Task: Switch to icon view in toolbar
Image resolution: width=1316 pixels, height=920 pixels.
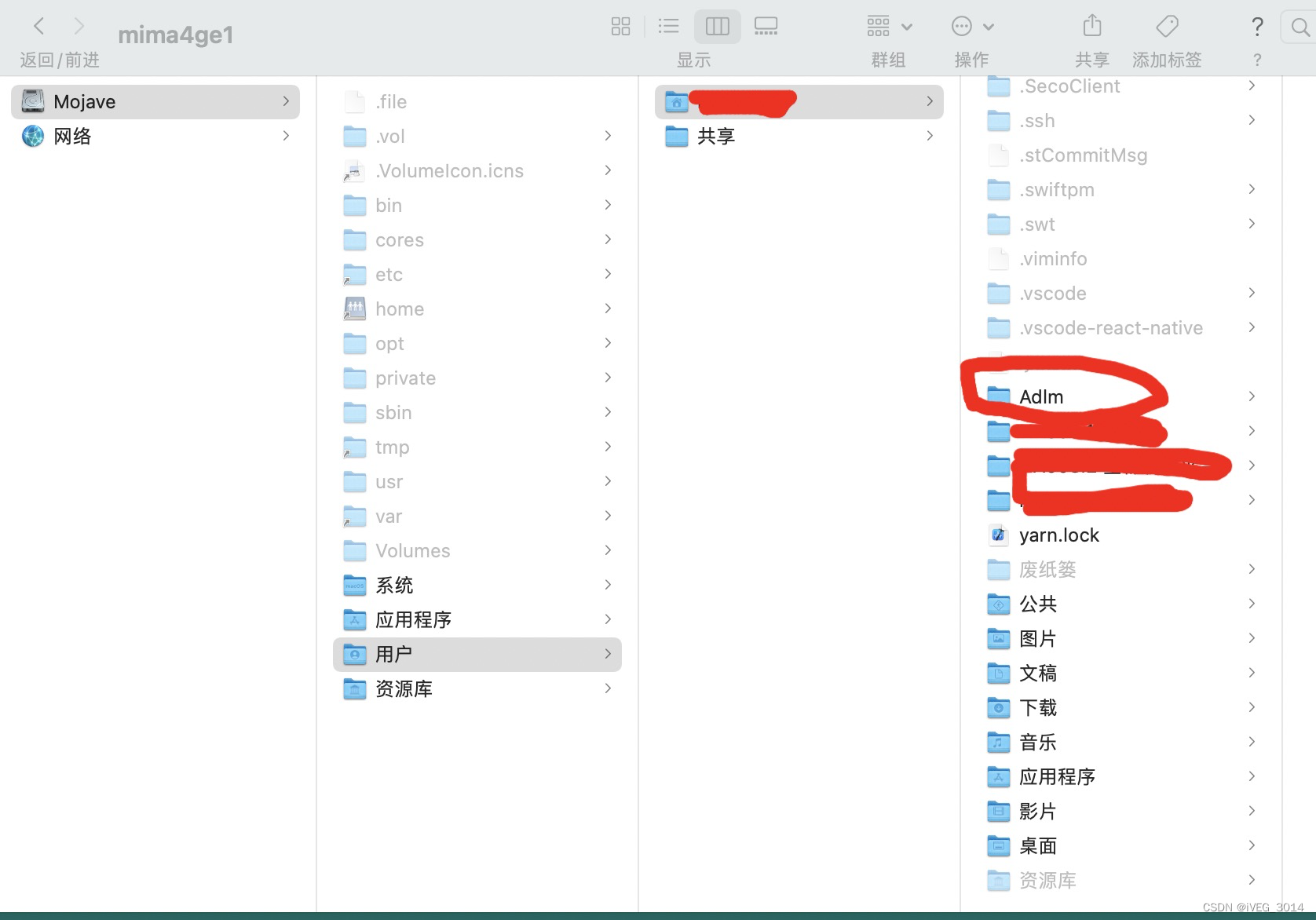Action: [620, 27]
